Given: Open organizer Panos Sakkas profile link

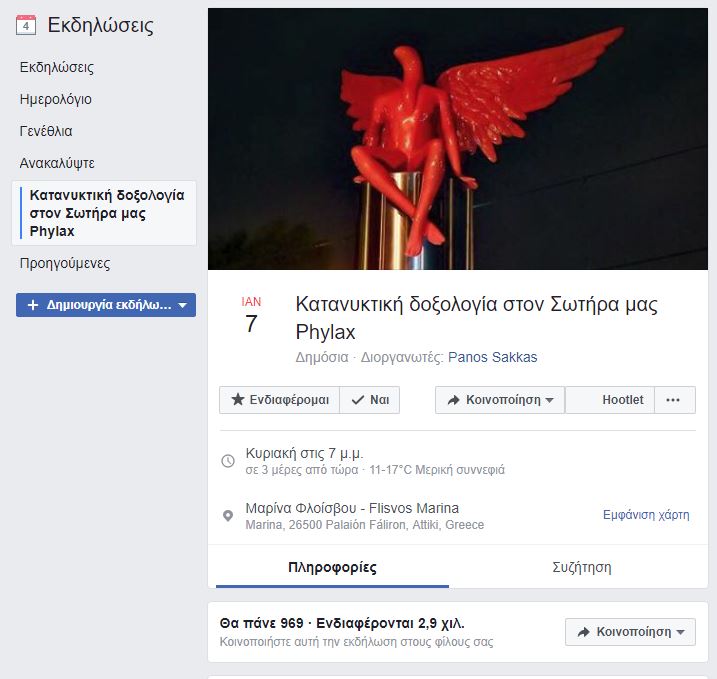Looking at the screenshot, I should pos(492,357).
